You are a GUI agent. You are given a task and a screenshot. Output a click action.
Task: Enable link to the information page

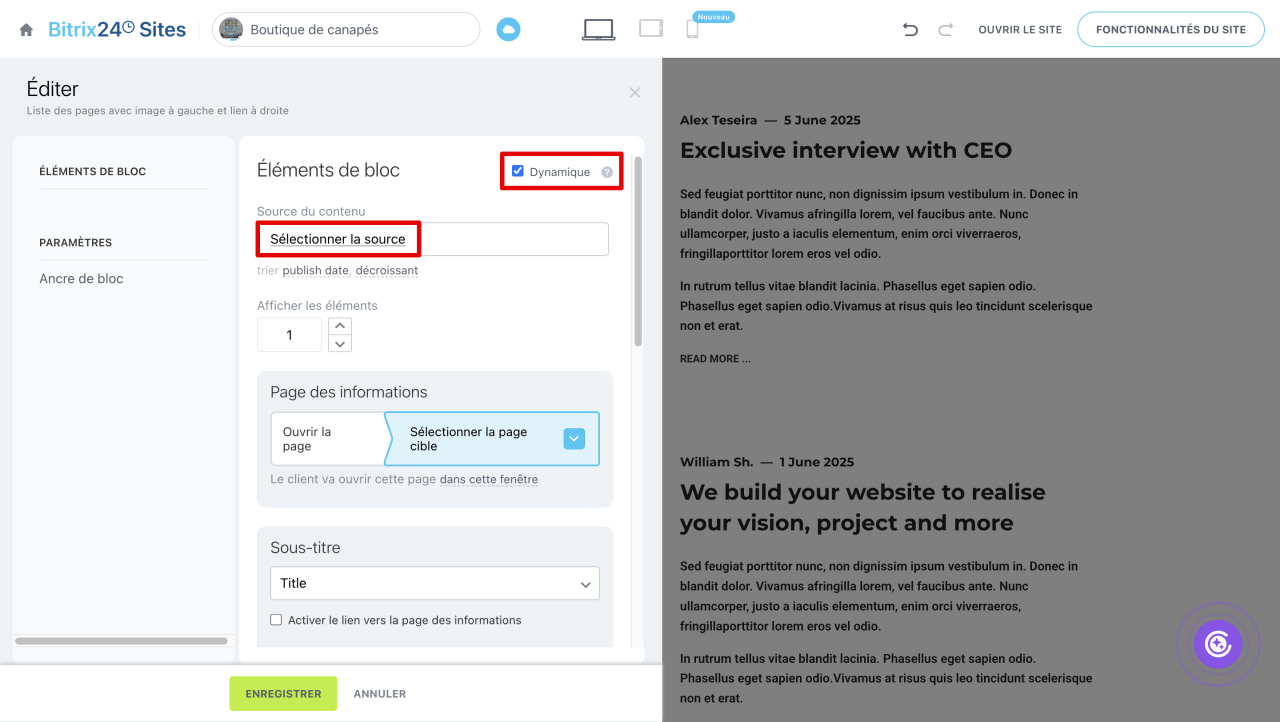276,620
